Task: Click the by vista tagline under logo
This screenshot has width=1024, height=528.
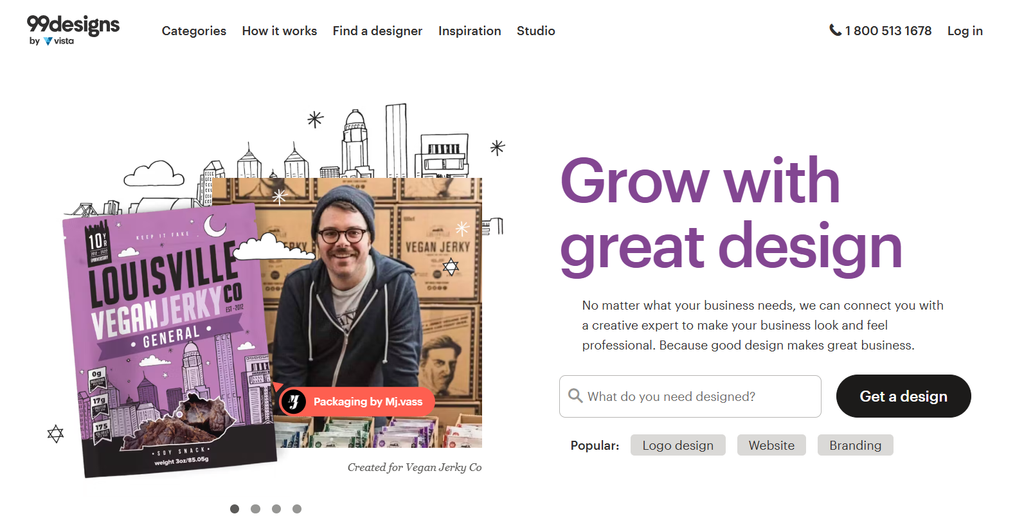Action: [52, 41]
